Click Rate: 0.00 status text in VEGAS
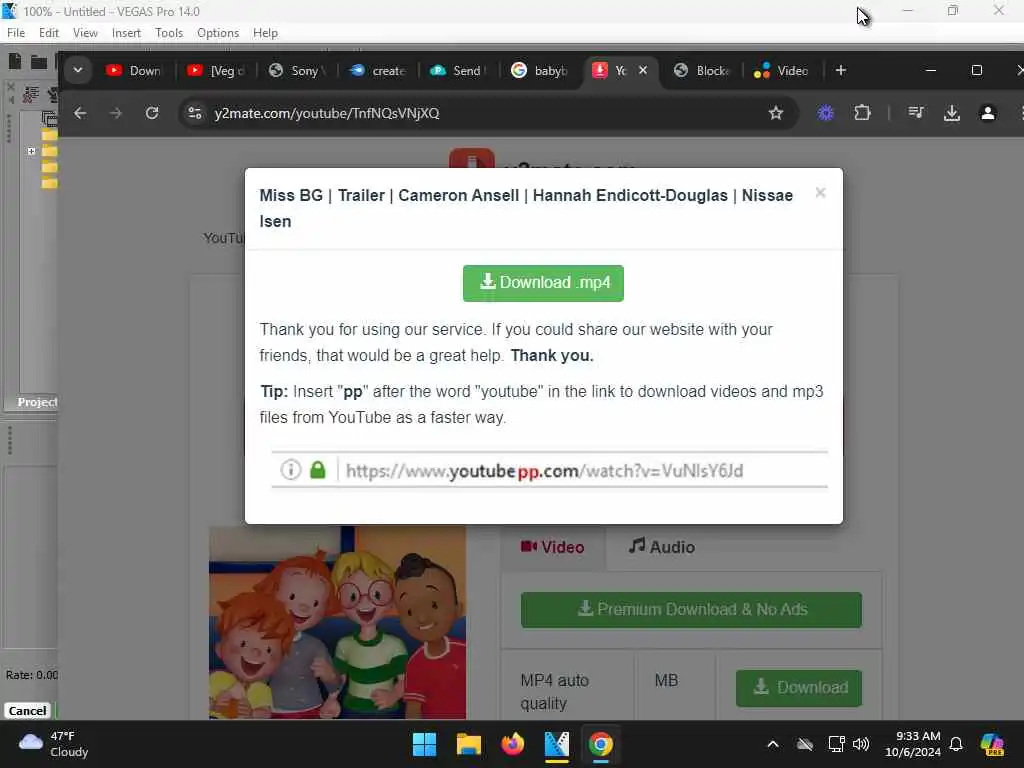 31,675
